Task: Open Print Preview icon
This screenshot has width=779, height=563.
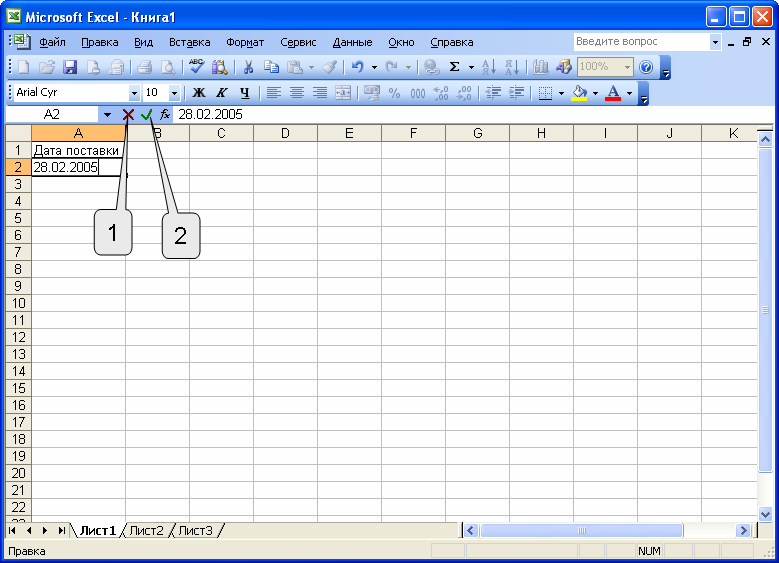Action: tap(168, 67)
